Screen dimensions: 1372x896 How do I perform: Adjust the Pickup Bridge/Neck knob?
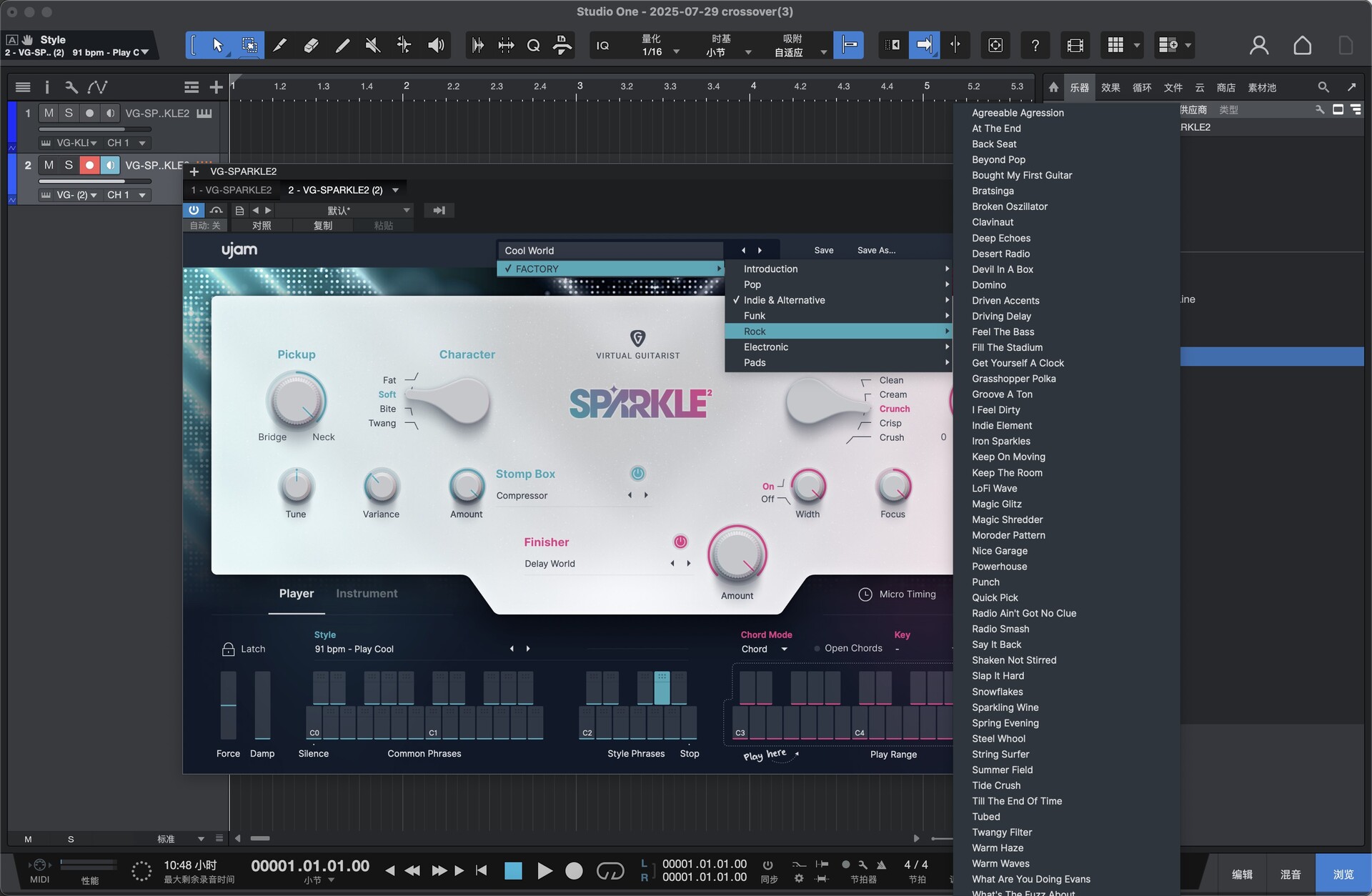tap(296, 400)
